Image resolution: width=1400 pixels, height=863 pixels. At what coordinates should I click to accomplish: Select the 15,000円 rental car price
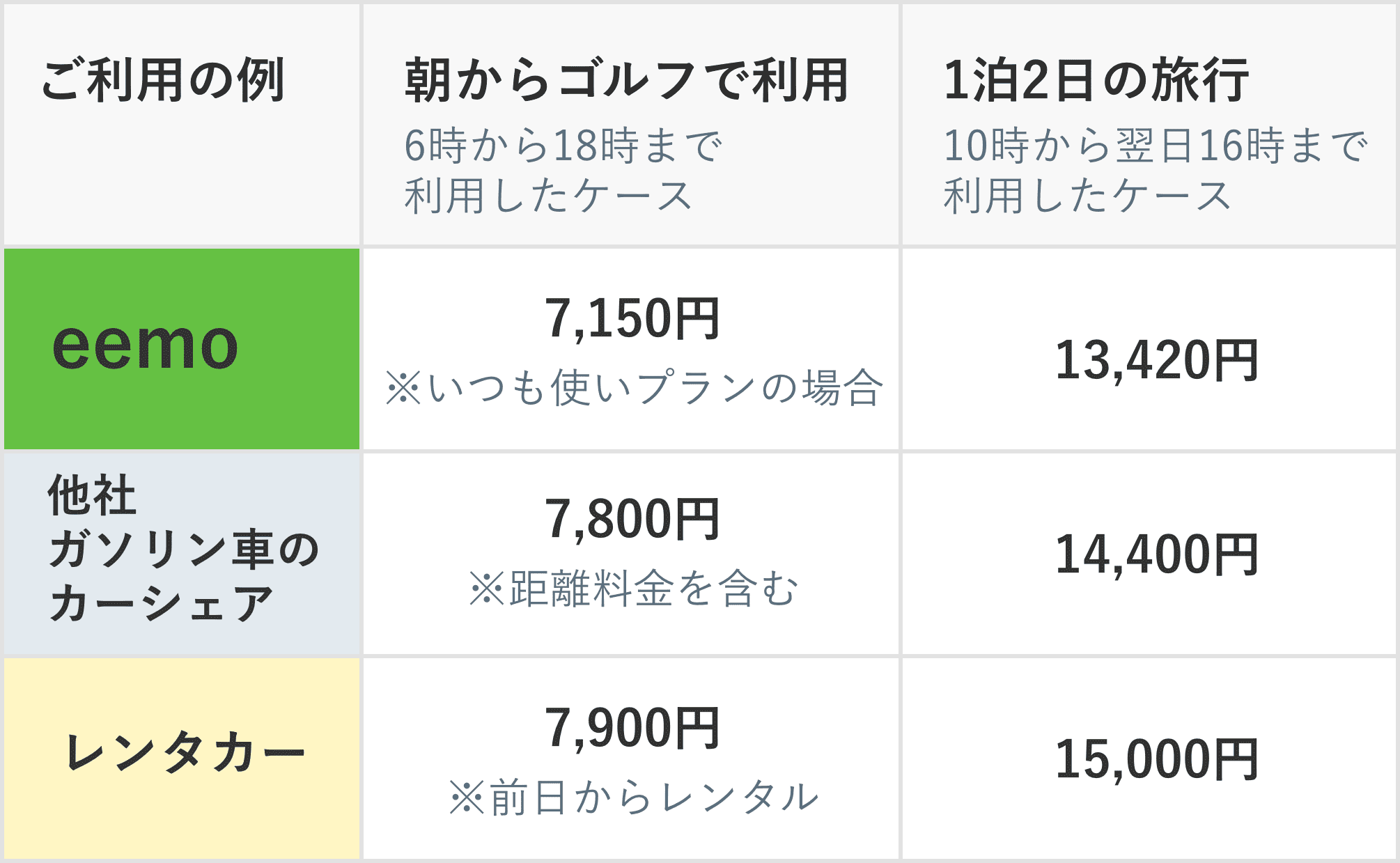[1157, 759]
